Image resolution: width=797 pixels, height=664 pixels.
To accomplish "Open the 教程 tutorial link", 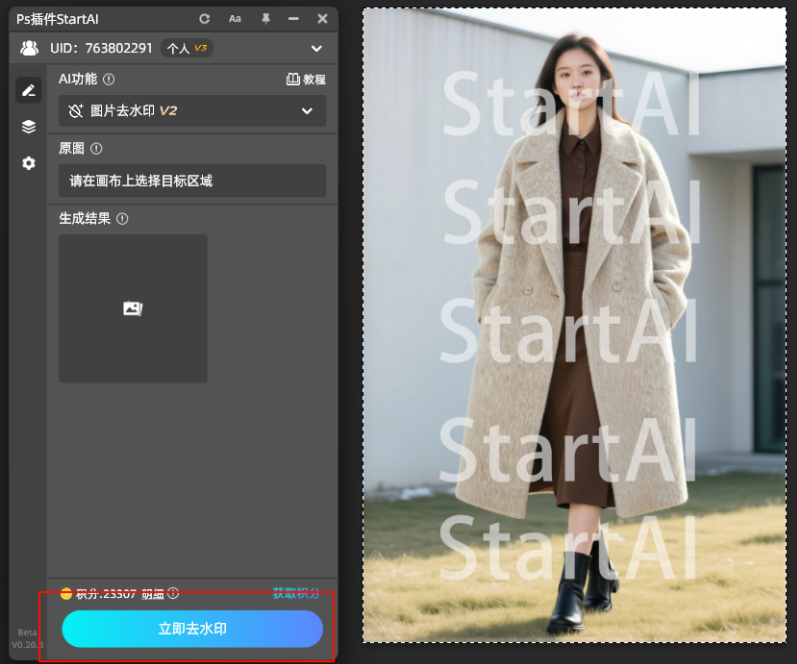I will (x=306, y=79).
